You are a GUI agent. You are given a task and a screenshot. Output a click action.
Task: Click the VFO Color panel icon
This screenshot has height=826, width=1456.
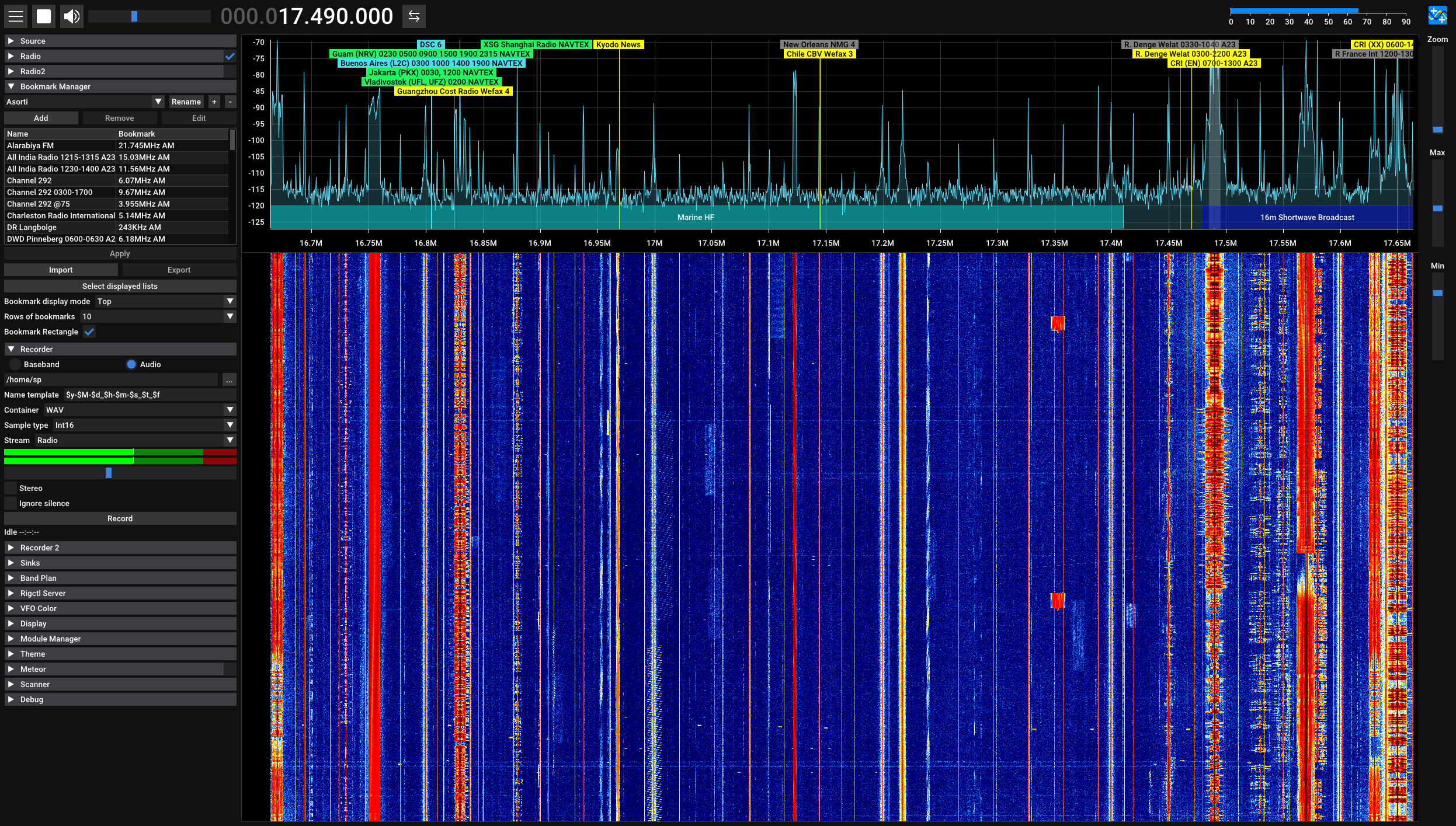pos(11,608)
